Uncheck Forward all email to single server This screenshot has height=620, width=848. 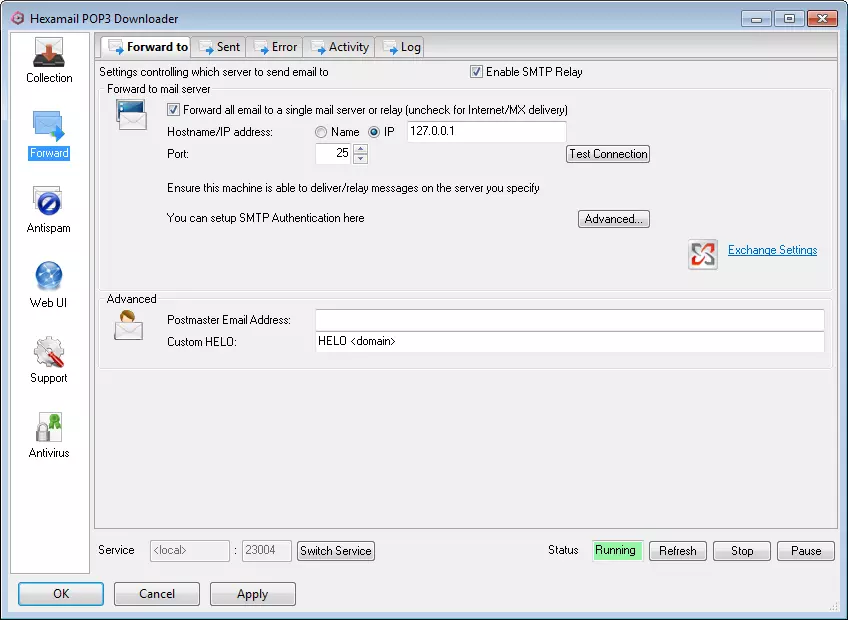click(x=174, y=110)
